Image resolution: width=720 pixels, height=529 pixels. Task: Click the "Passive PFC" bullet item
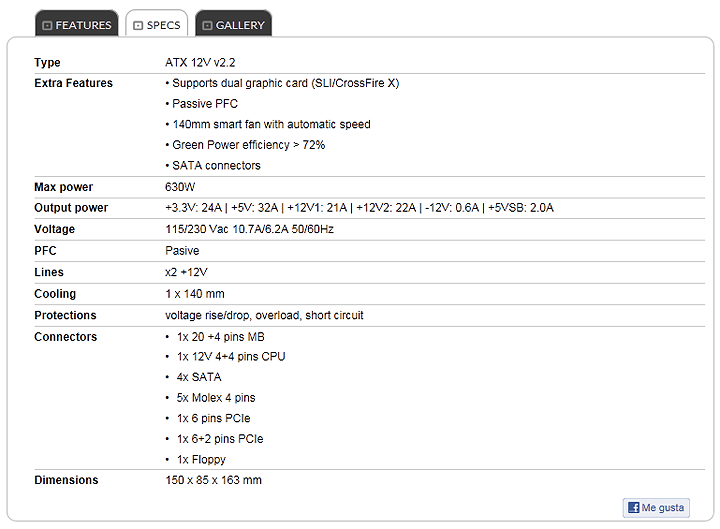(204, 104)
